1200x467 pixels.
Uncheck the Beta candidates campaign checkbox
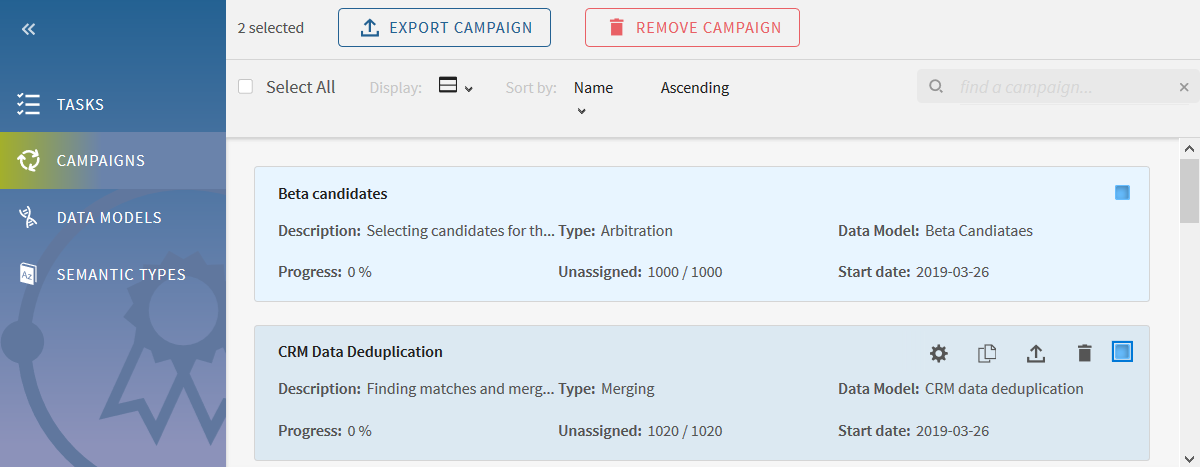[1122, 193]
